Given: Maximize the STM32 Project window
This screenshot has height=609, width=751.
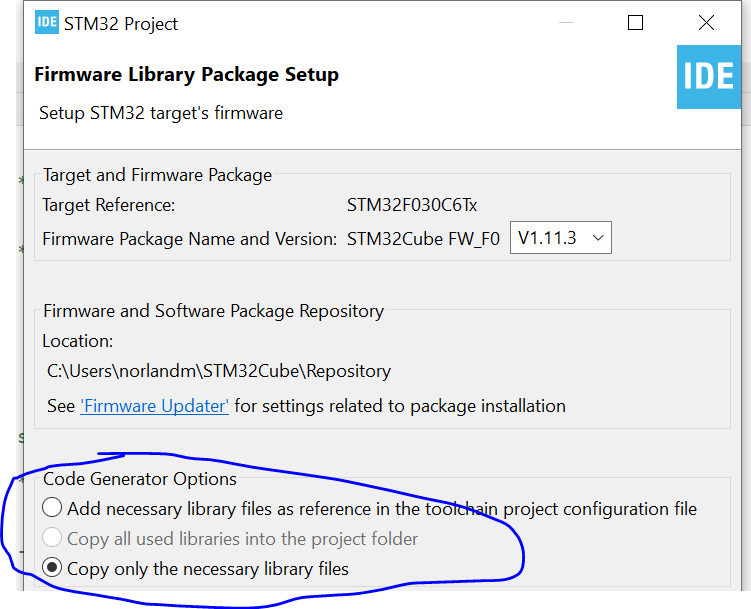Looking at the screenshot, I should 635,23.
